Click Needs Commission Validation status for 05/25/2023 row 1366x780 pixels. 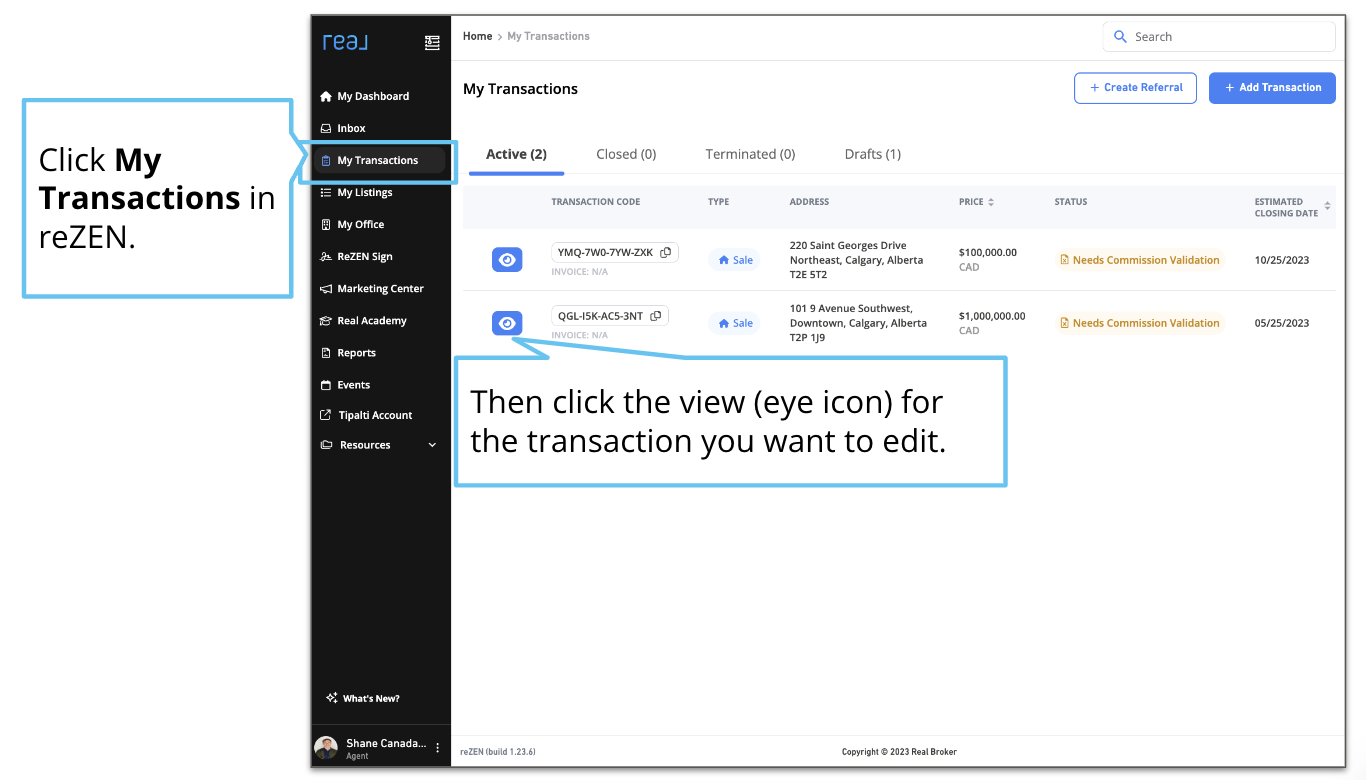1140,323
